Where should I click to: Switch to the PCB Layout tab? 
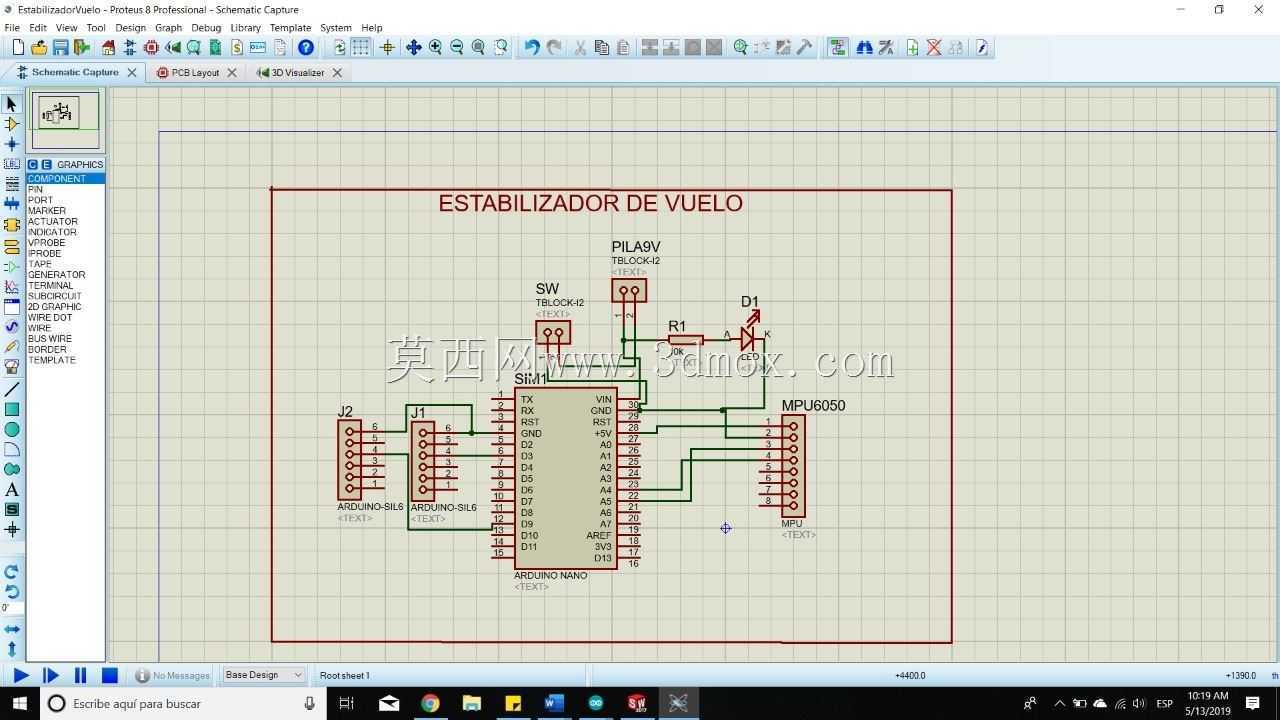pyautogui.click(x=195, y=72)
